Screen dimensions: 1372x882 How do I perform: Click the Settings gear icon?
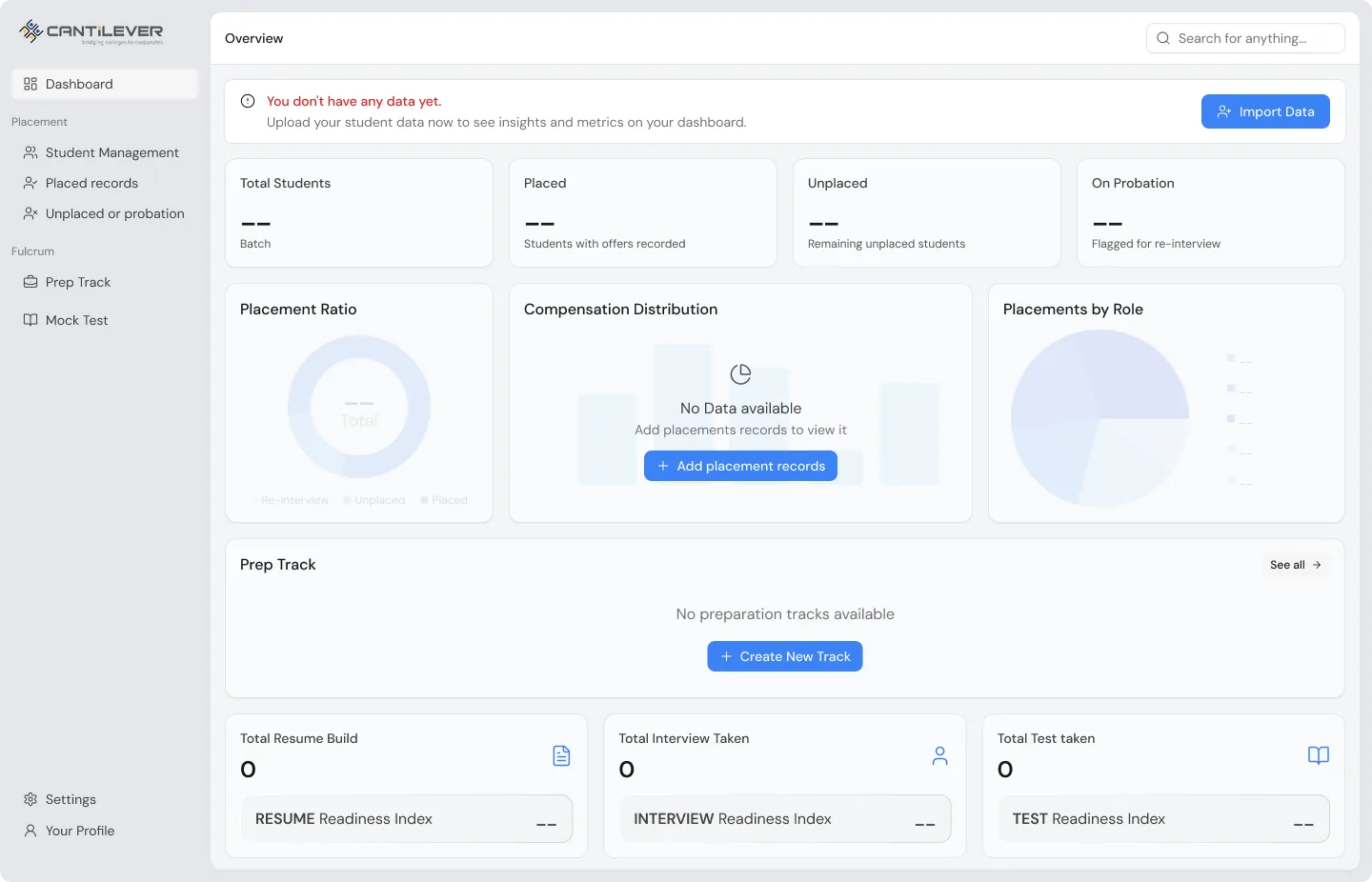point(30,799)
